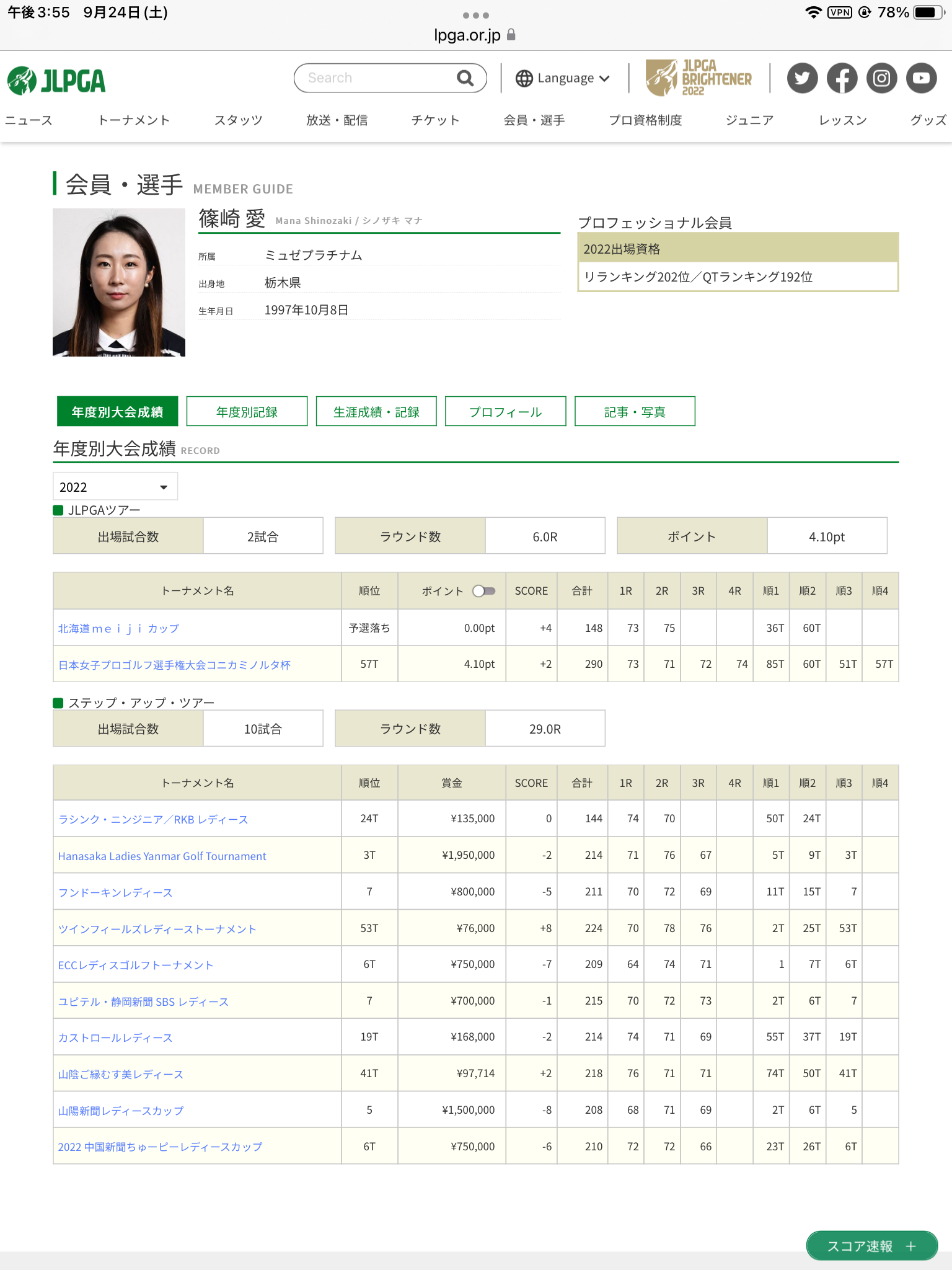Open 日本女子プロゴルフ選手権大会コニカミノルタ杯 link

point(174,665)
